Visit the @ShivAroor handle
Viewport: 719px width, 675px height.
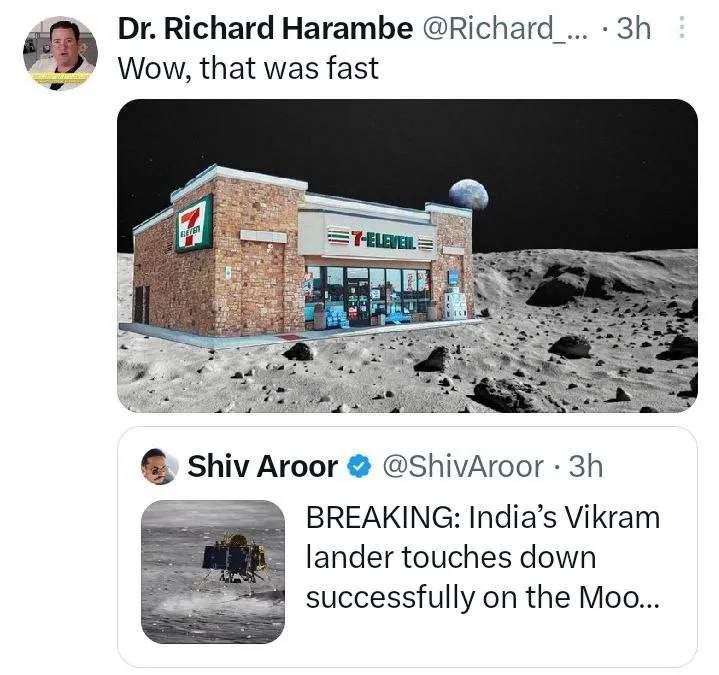point(463,467)
